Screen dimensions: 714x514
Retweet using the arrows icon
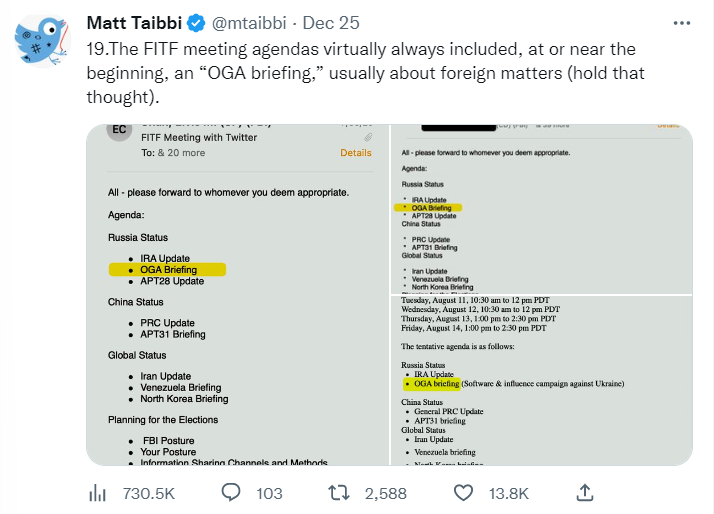[340, 492]
